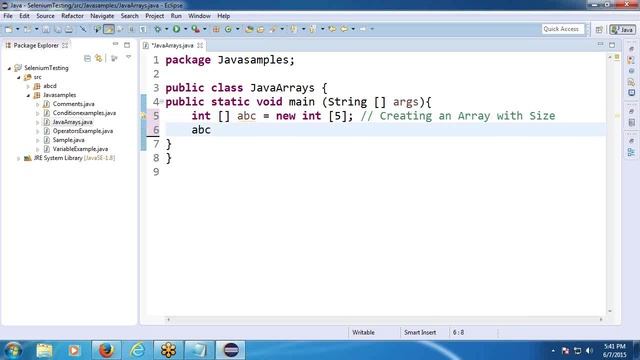
Task: Collapse the SeleniumTesting project node
Action: 9,68
